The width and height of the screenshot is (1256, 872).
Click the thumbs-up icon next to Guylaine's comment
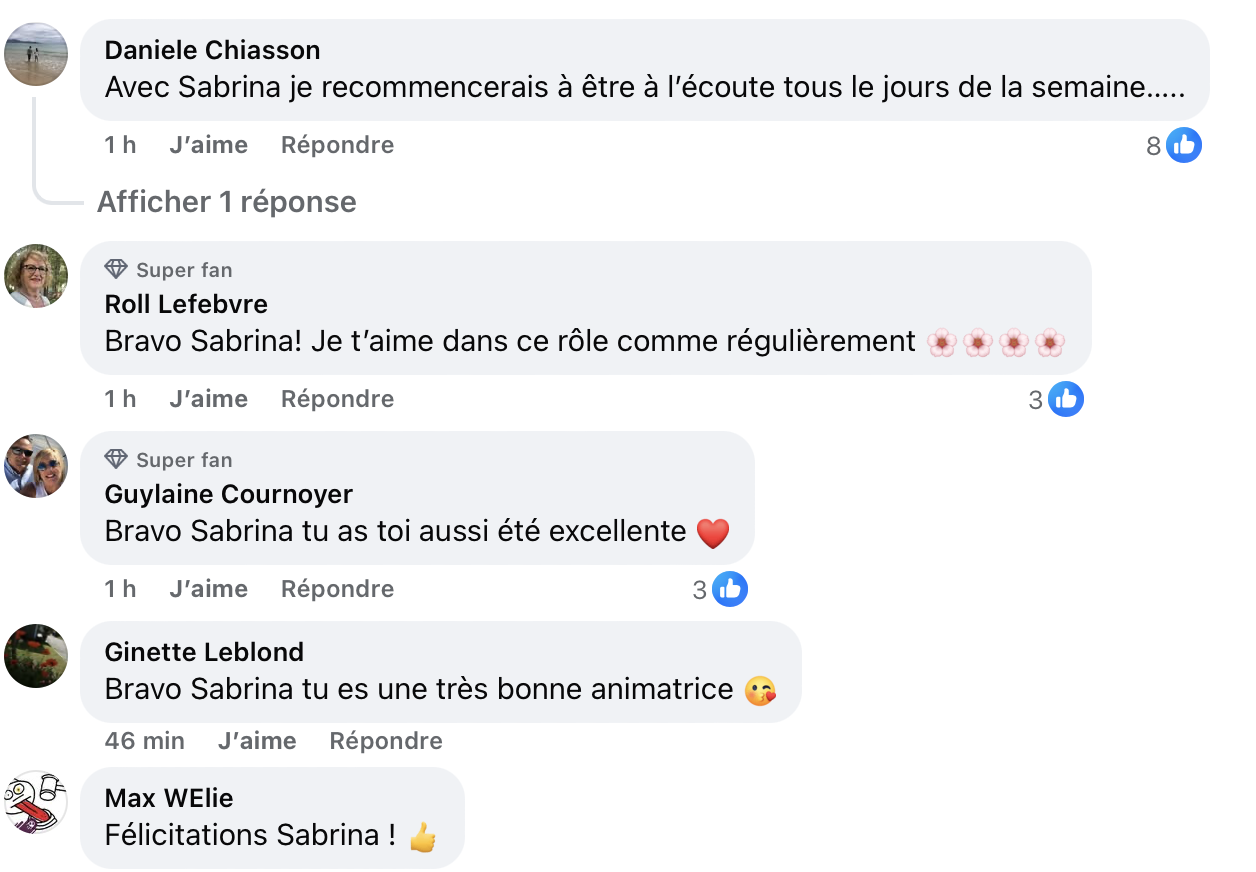(x=729, y=588)
